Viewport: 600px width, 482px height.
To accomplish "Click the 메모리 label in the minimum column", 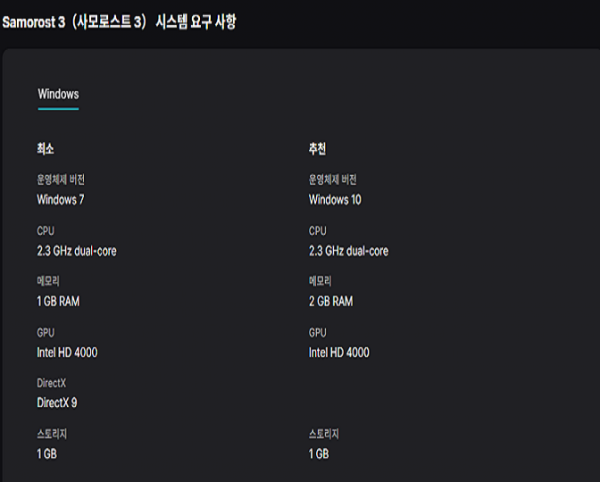I will pyautogui.click(x=48, y=282).
